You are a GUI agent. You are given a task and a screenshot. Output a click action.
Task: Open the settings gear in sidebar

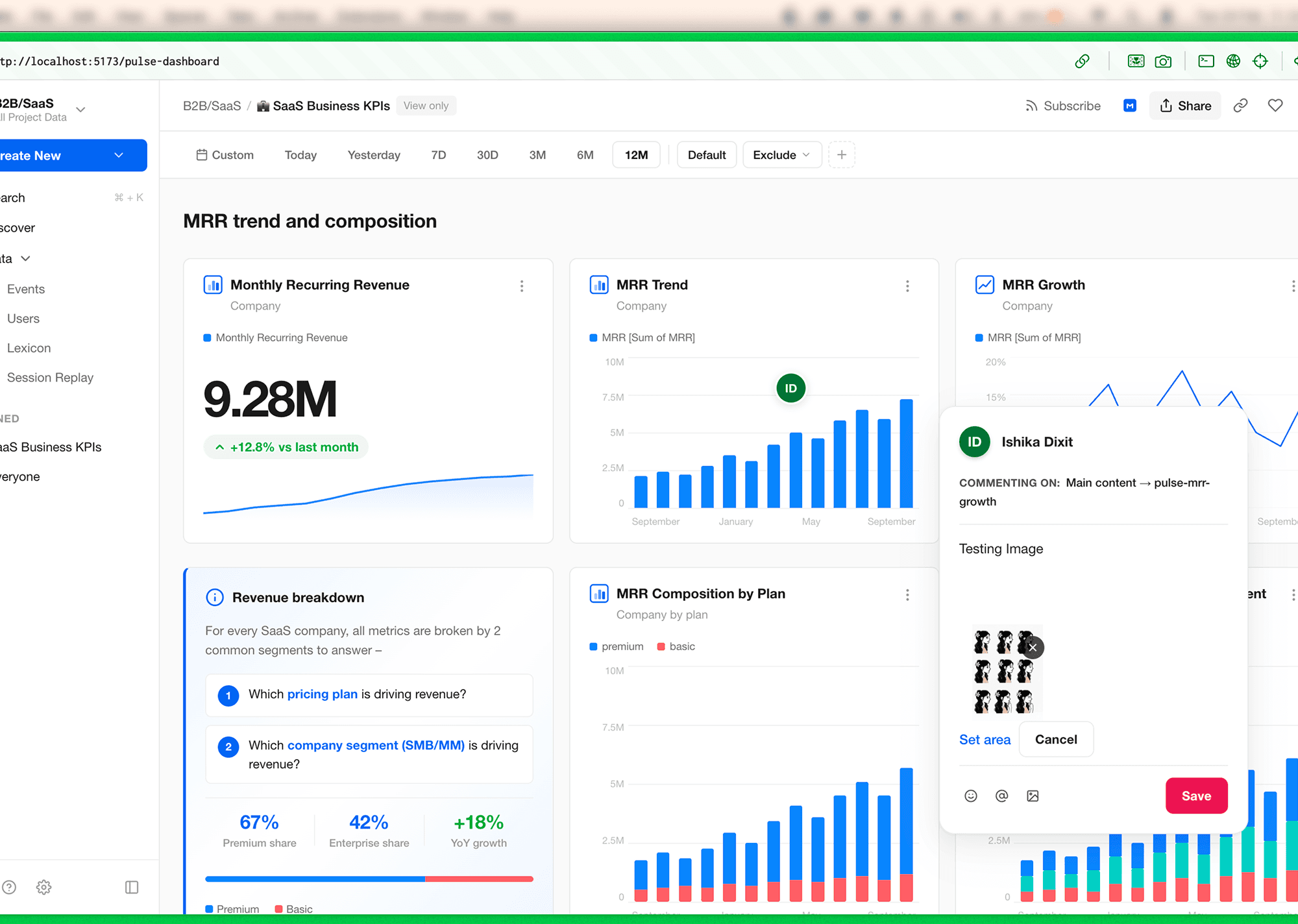(43, 887)
